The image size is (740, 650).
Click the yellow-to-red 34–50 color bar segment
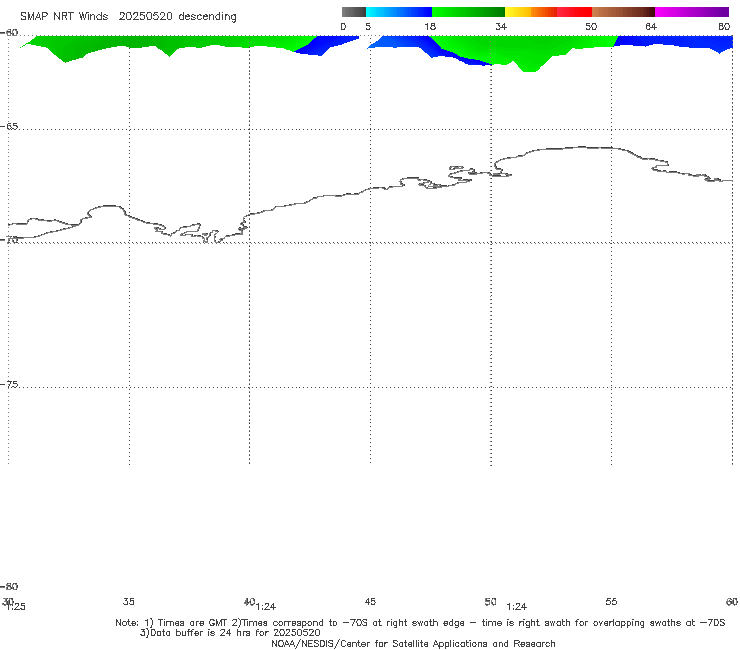pos(548,11)
